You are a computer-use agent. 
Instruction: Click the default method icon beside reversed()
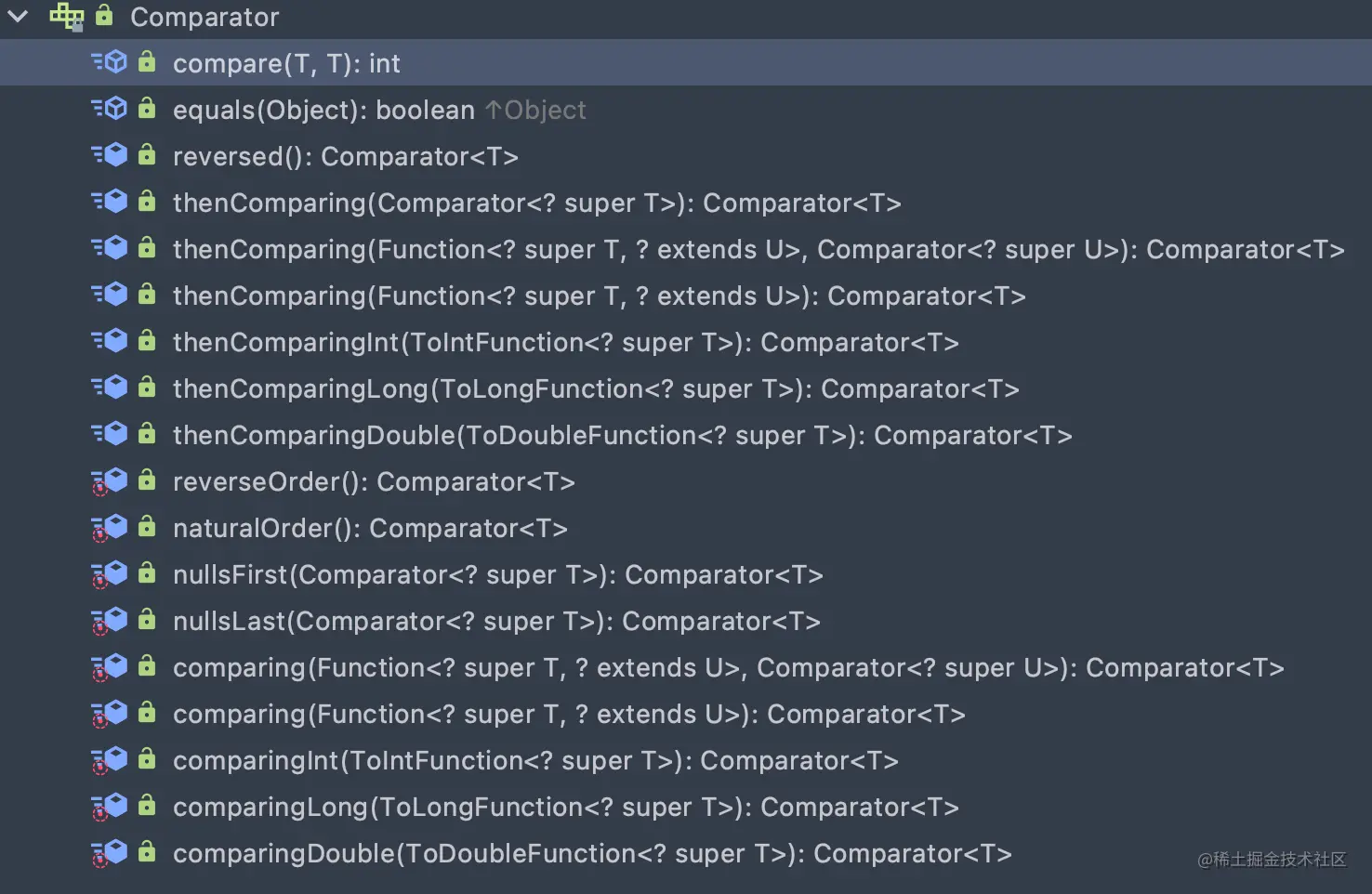tap(110, 155)
